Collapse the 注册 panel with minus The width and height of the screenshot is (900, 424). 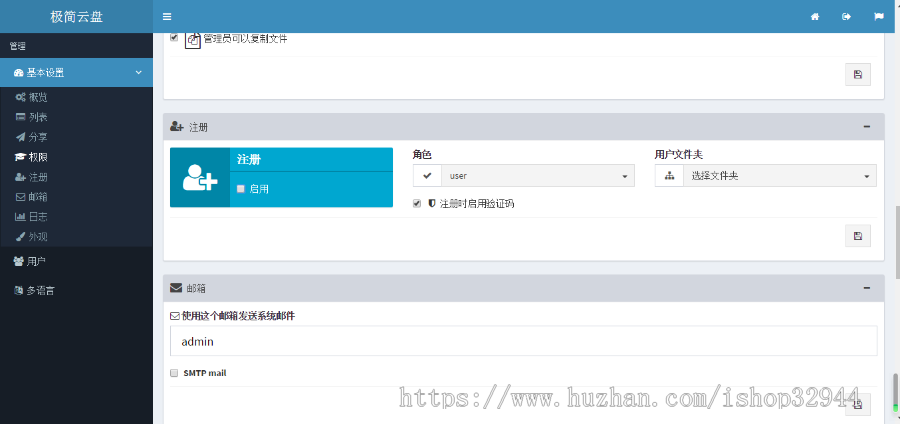click(x=867, y=127)
